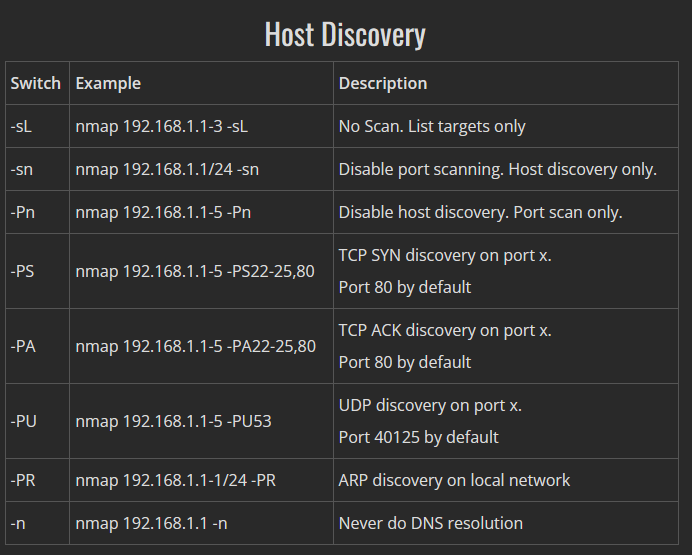Select example nmap 192.168.1.1-5 -PA22-25,80
The width and height of the screenshot is (692, 555).
click(196, 346)
